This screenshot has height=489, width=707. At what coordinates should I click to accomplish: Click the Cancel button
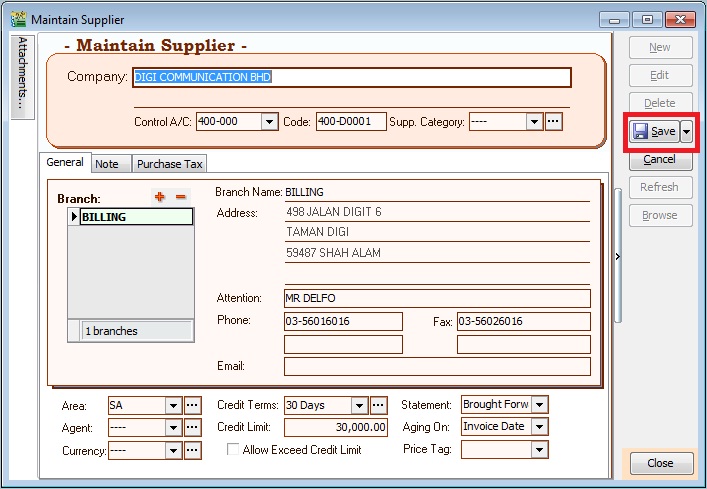tap(659, 159)
